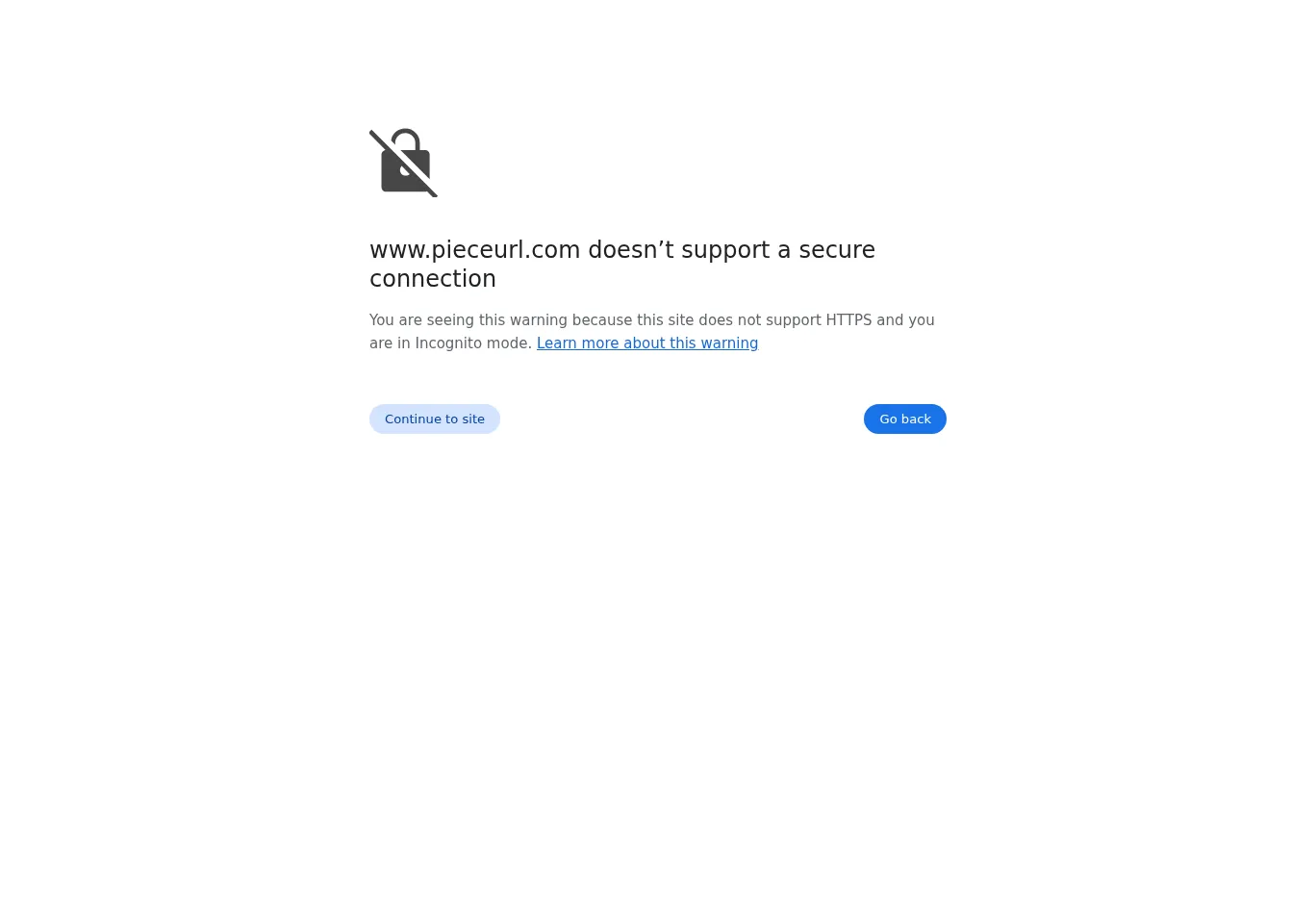Open the Learn more about this warning link
The height and width of the screenshot is (914, 1316).
pyautogui.click(x=647, y=343)
